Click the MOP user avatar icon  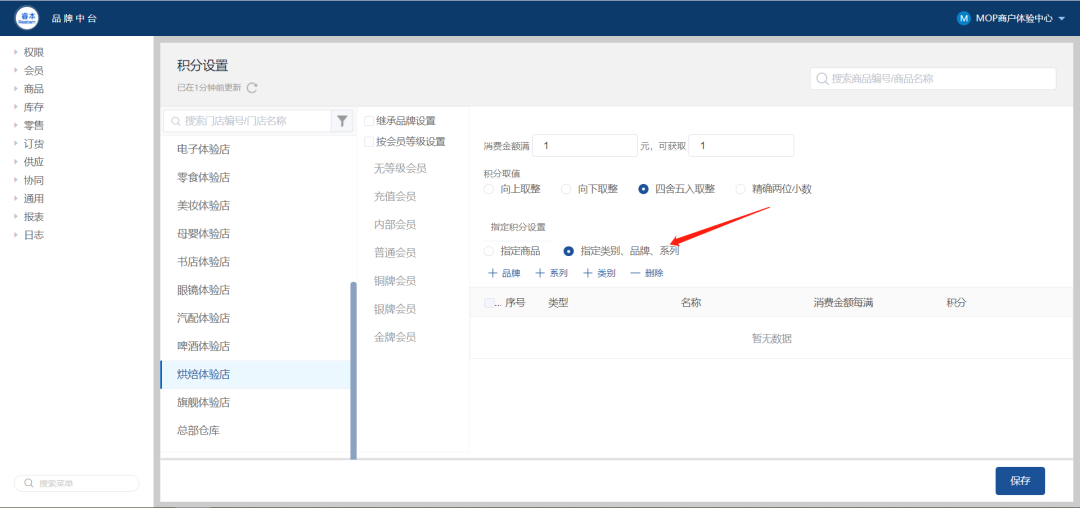tap(964, 18)
